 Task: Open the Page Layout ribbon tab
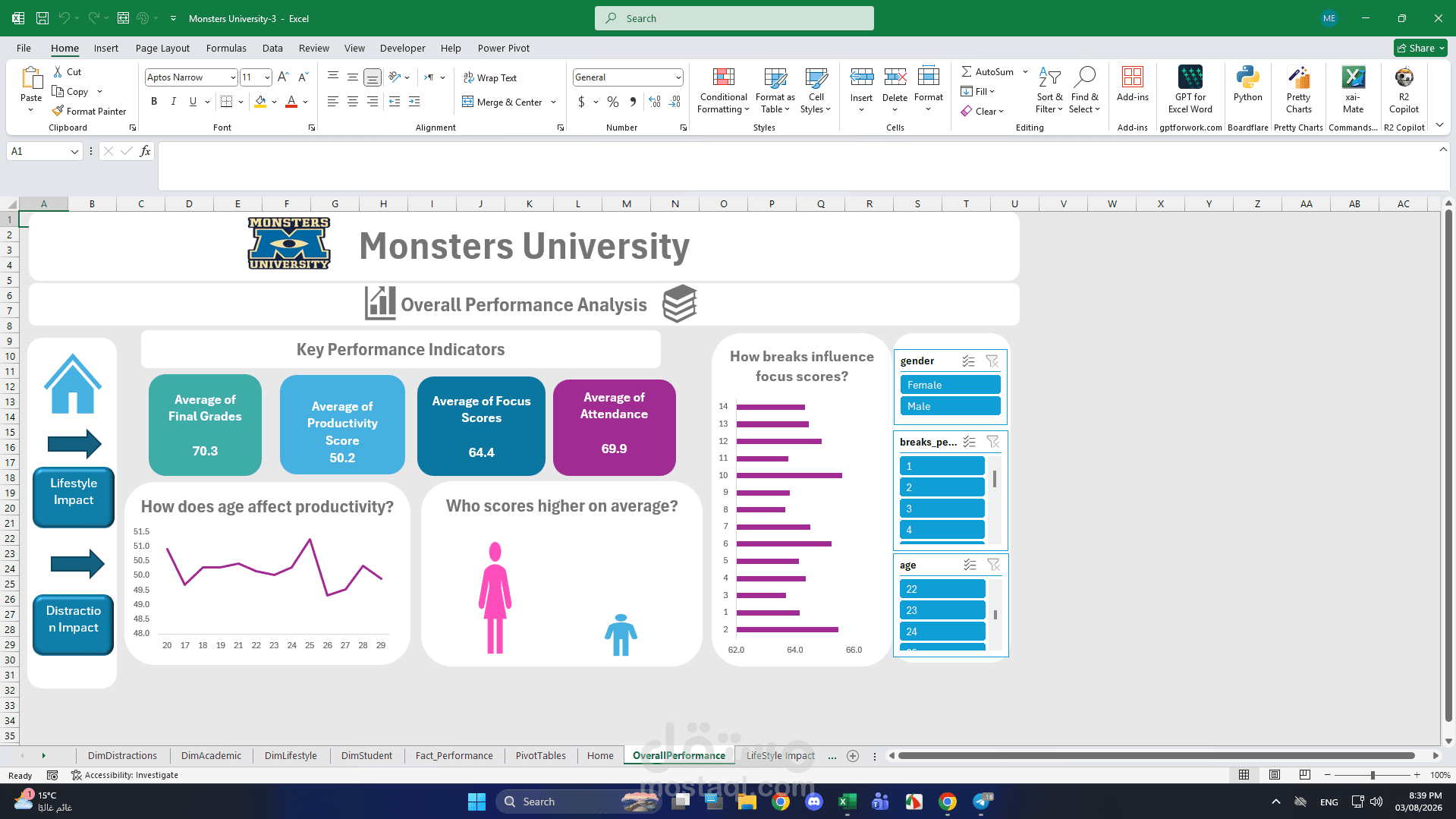pos(162,48)
